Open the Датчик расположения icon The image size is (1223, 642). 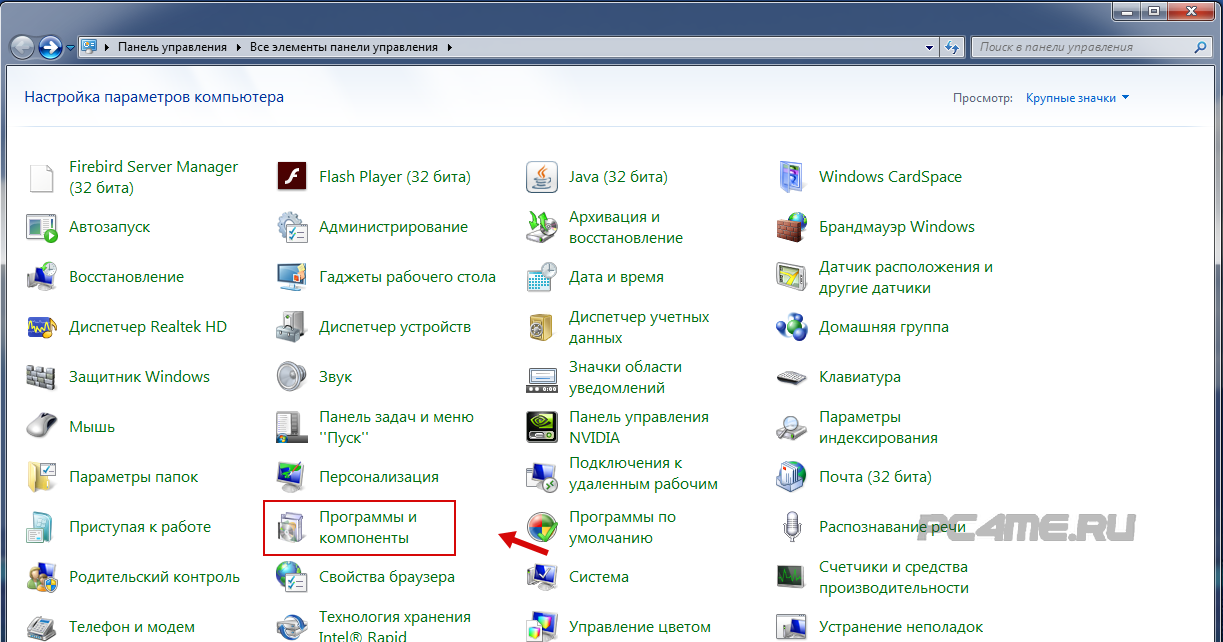tap(791, 277)
